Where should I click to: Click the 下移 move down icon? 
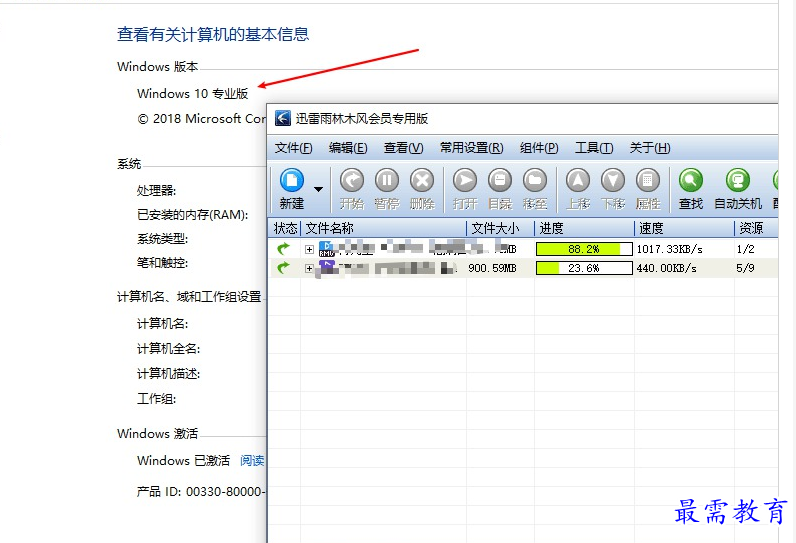[x=613, y=180]
